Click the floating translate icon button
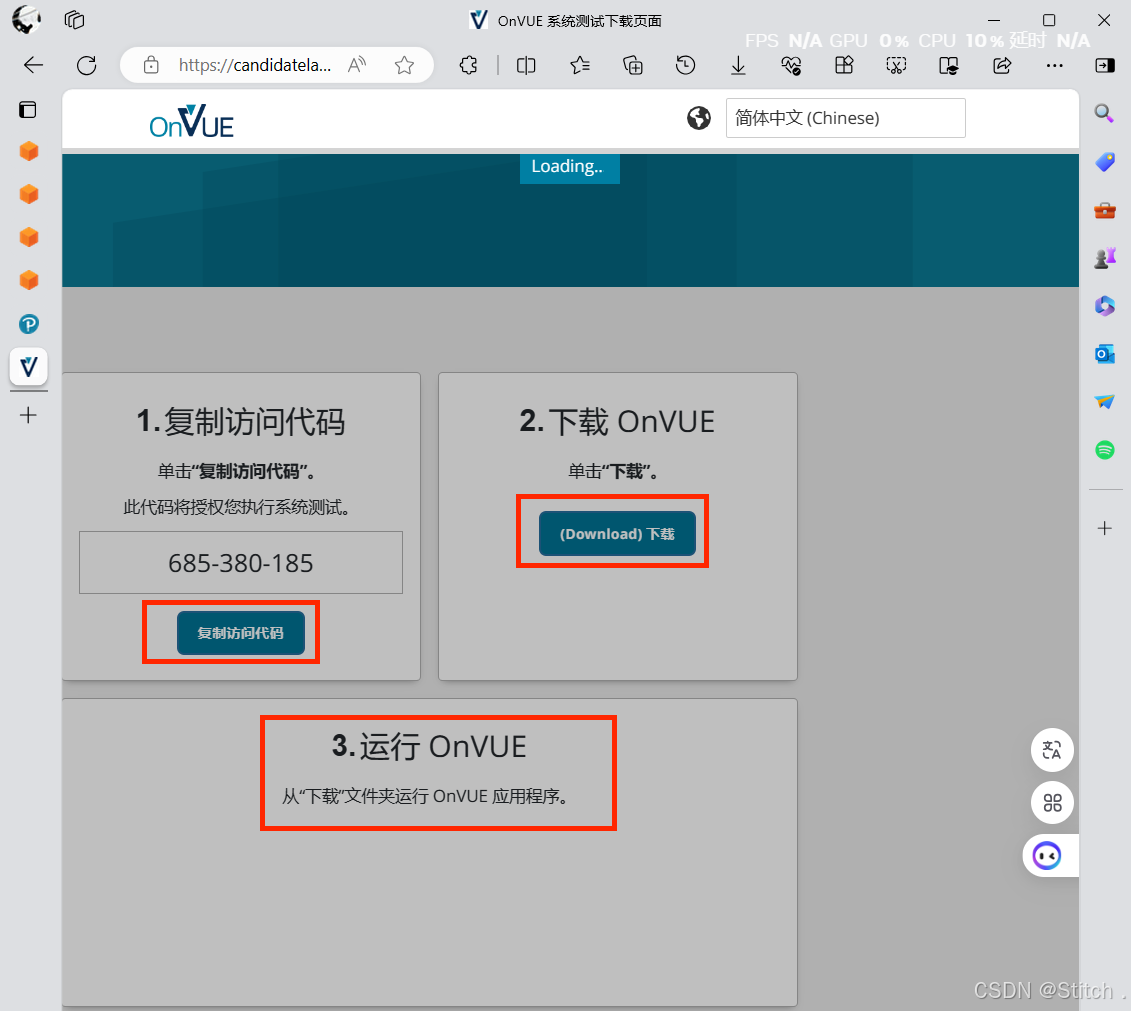 1052,750
